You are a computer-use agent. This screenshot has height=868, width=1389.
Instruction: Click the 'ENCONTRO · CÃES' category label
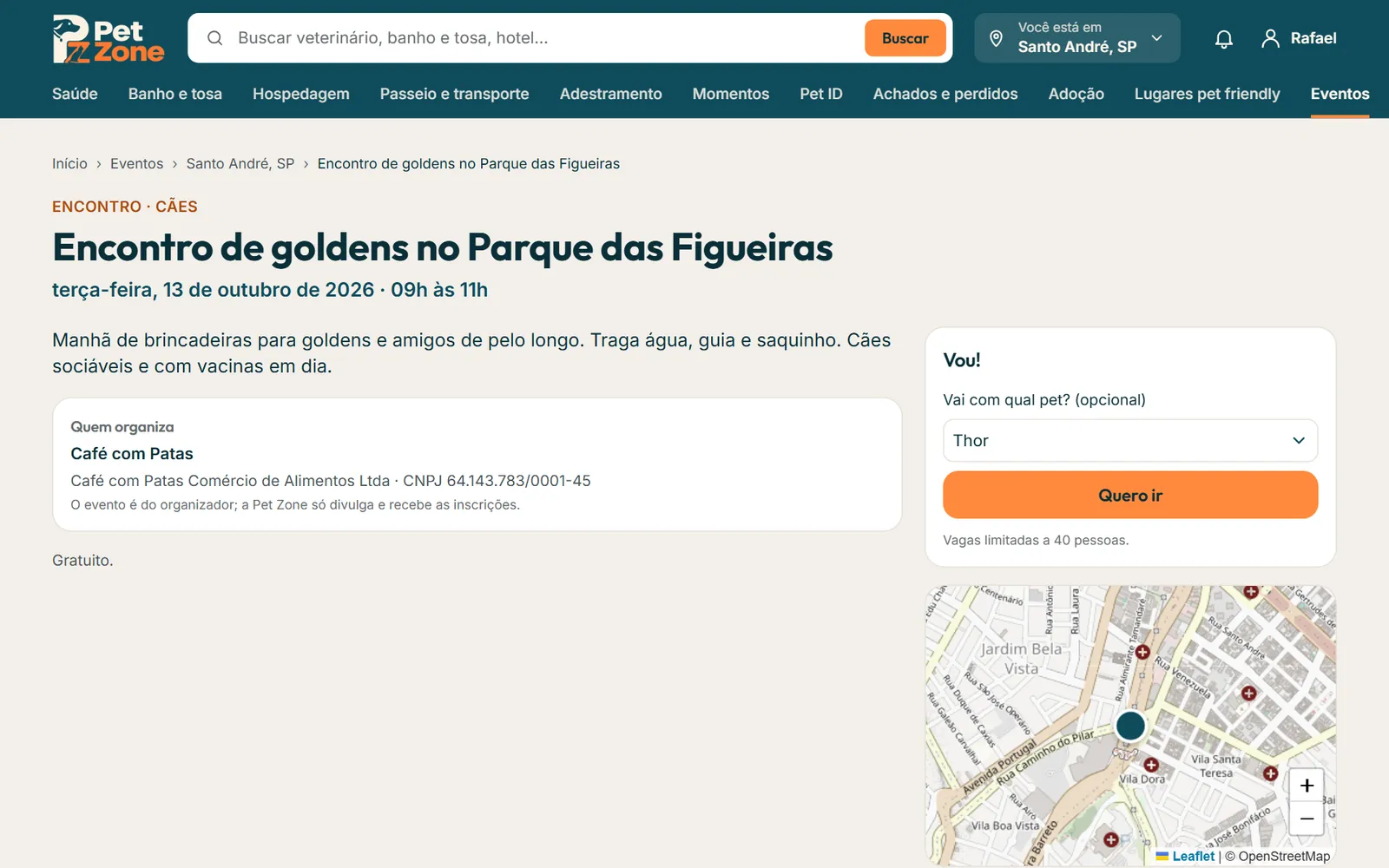[125, 207]
